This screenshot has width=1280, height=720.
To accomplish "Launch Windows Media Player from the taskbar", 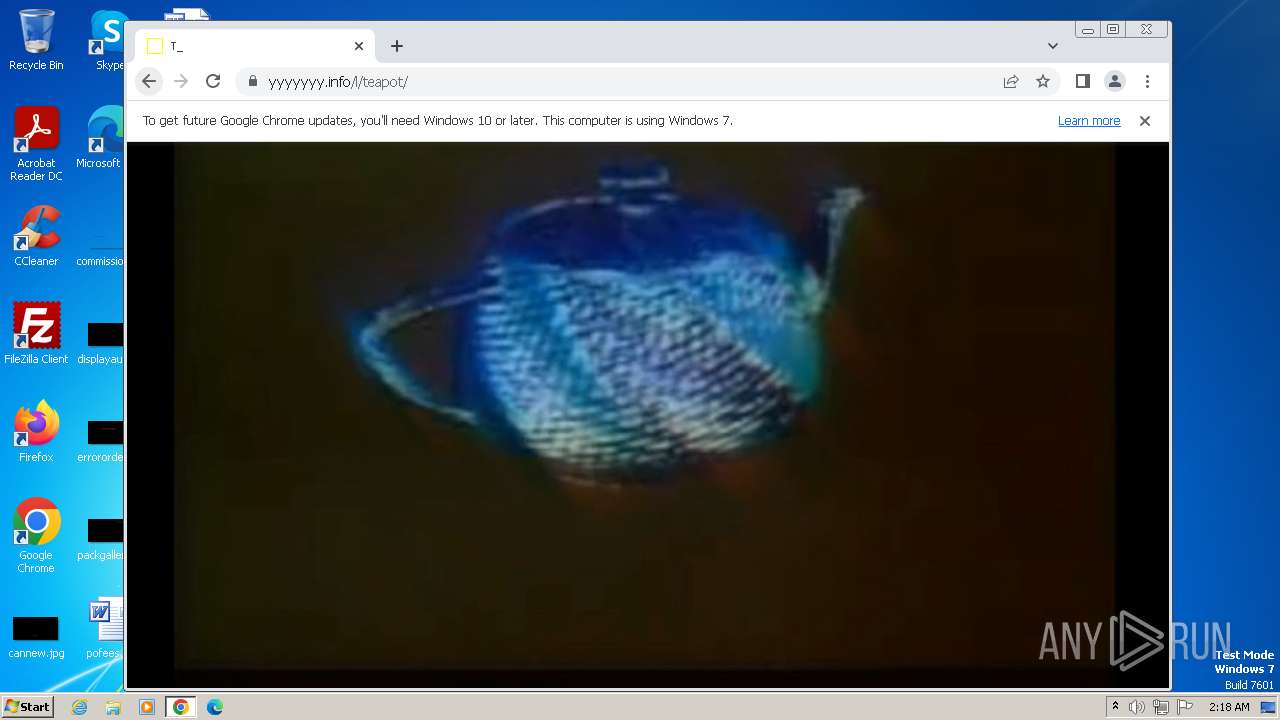I will 147,707.
